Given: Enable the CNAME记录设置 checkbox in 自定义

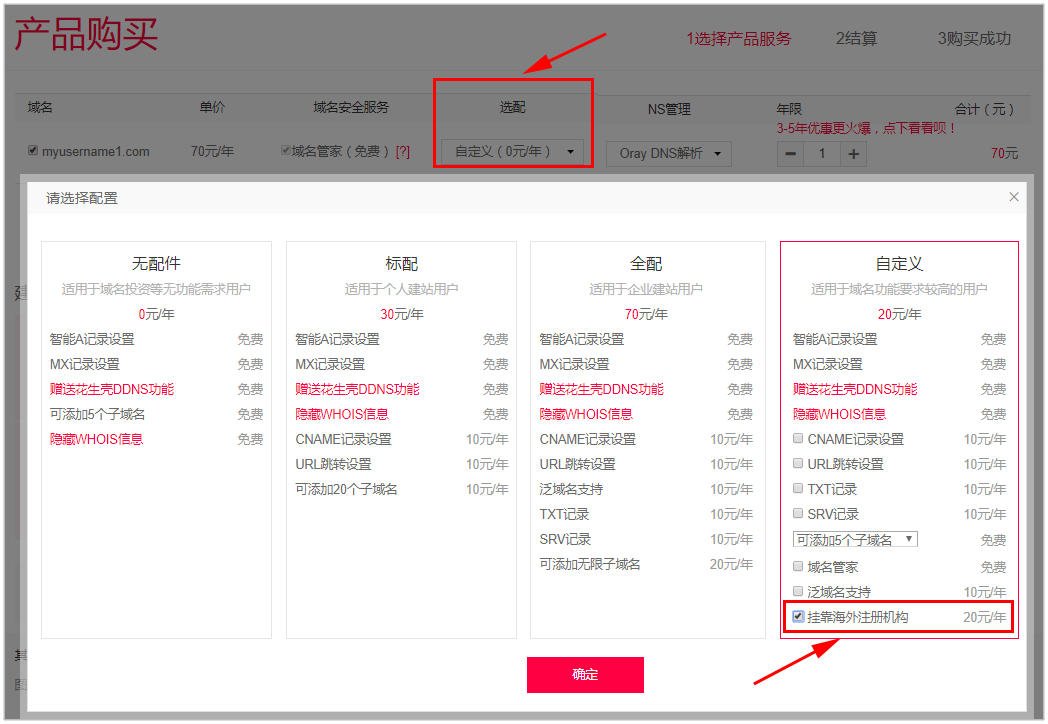Looking at the screenshot, I should pyautogui.click(x=798, y=439).
